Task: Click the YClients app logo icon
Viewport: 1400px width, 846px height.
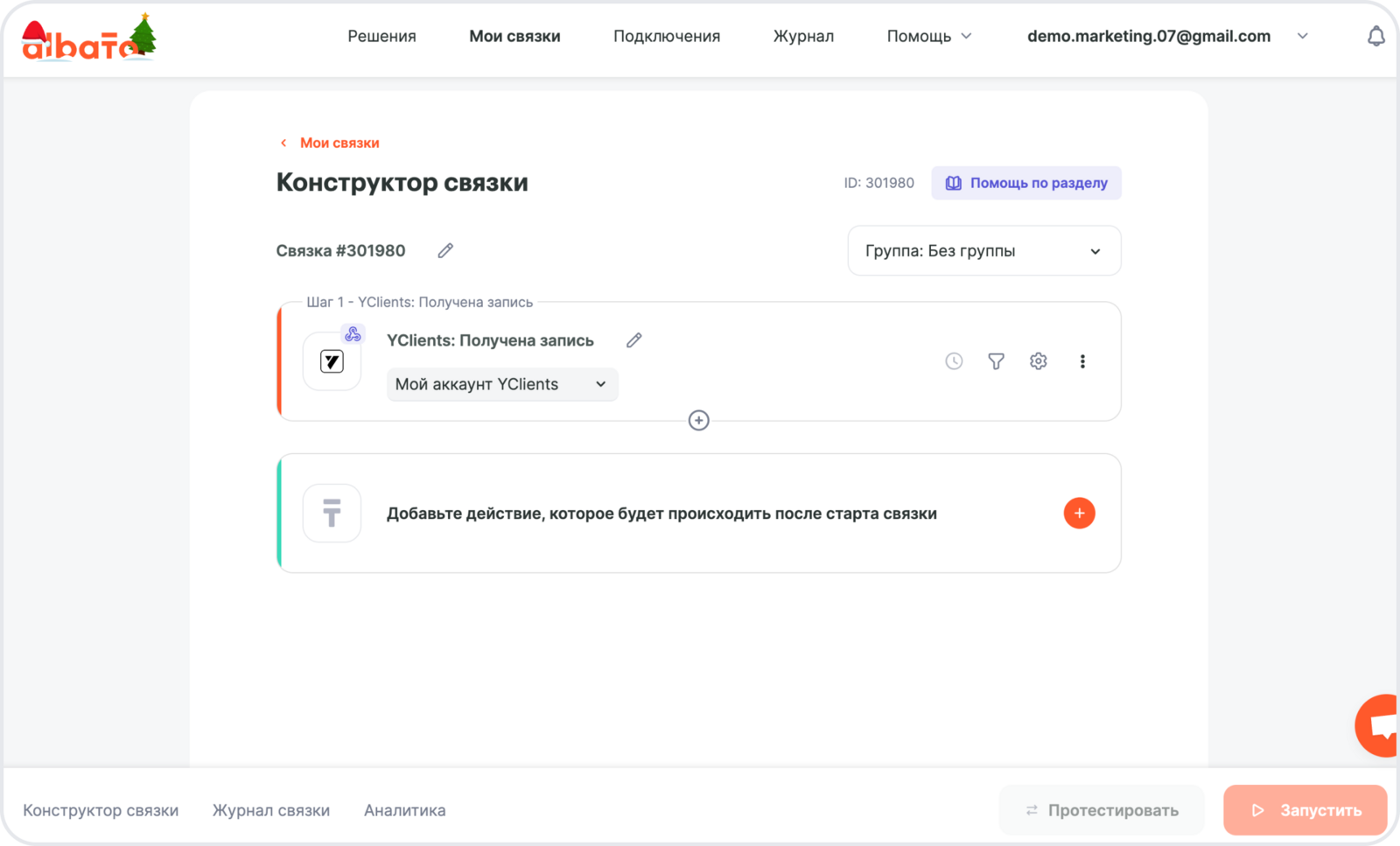Action: coord(332,361)
